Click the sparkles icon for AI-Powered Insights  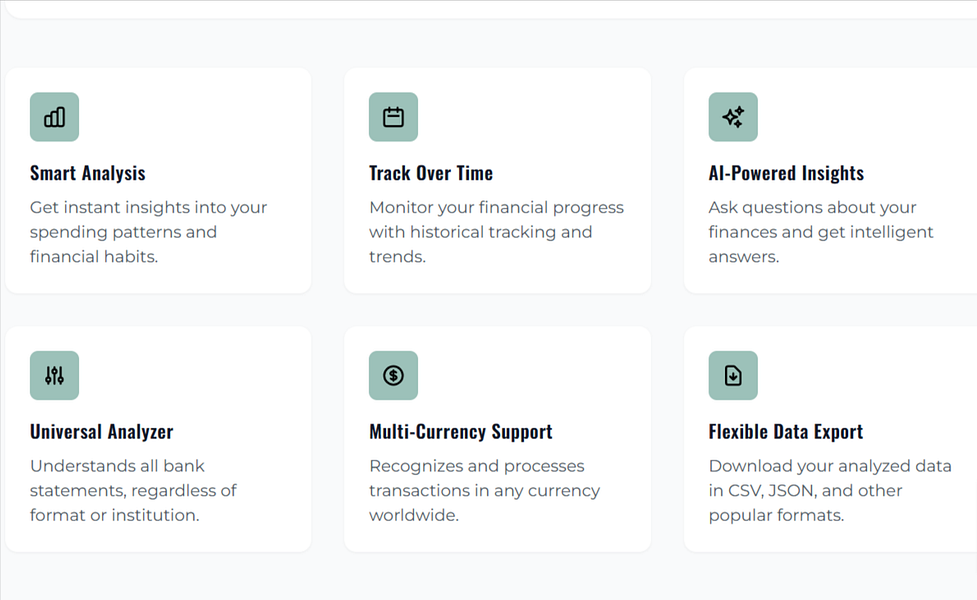point(733,117)
